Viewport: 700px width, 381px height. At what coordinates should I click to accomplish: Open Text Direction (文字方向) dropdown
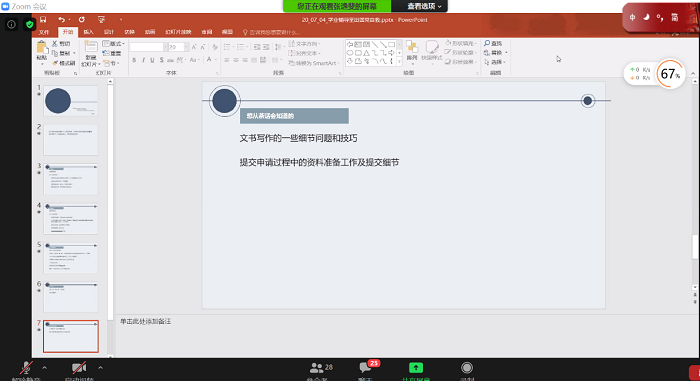(x=304, y=44)
